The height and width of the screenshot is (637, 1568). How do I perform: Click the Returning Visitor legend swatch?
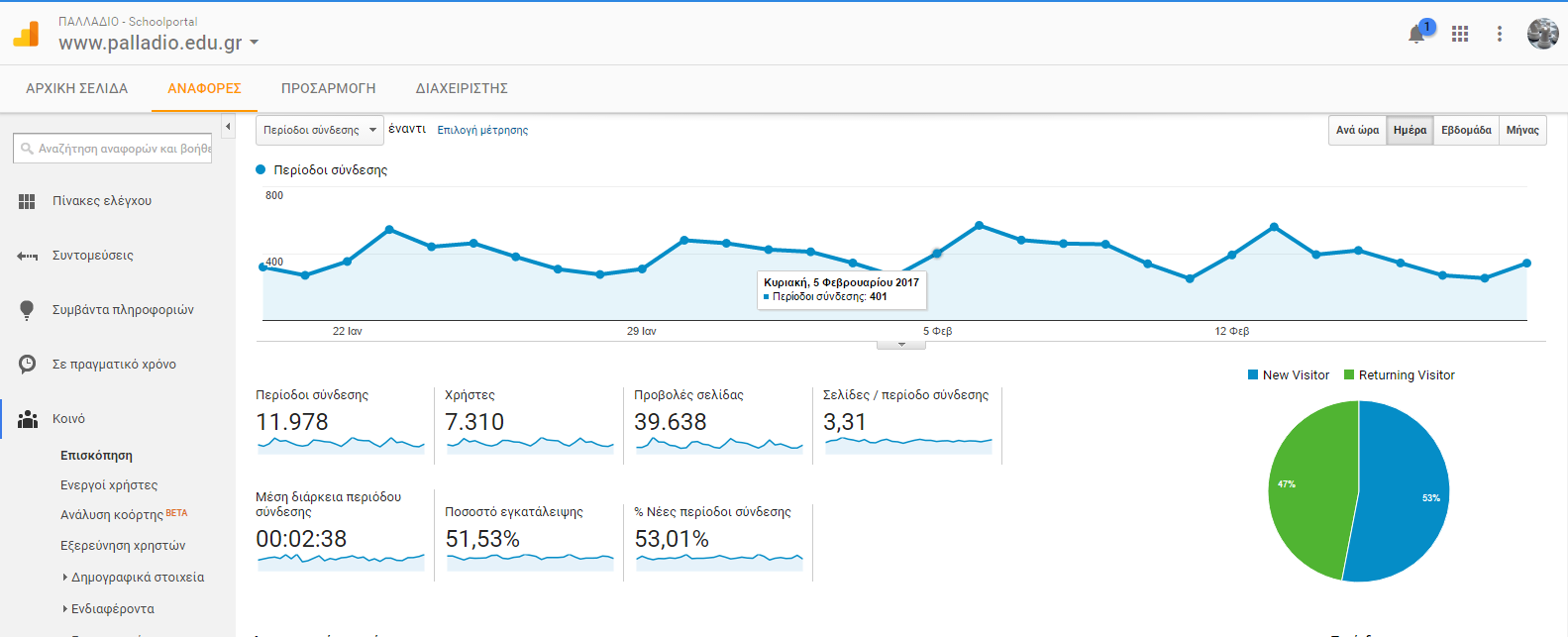pyautogui.click(x=1349, y=374)
